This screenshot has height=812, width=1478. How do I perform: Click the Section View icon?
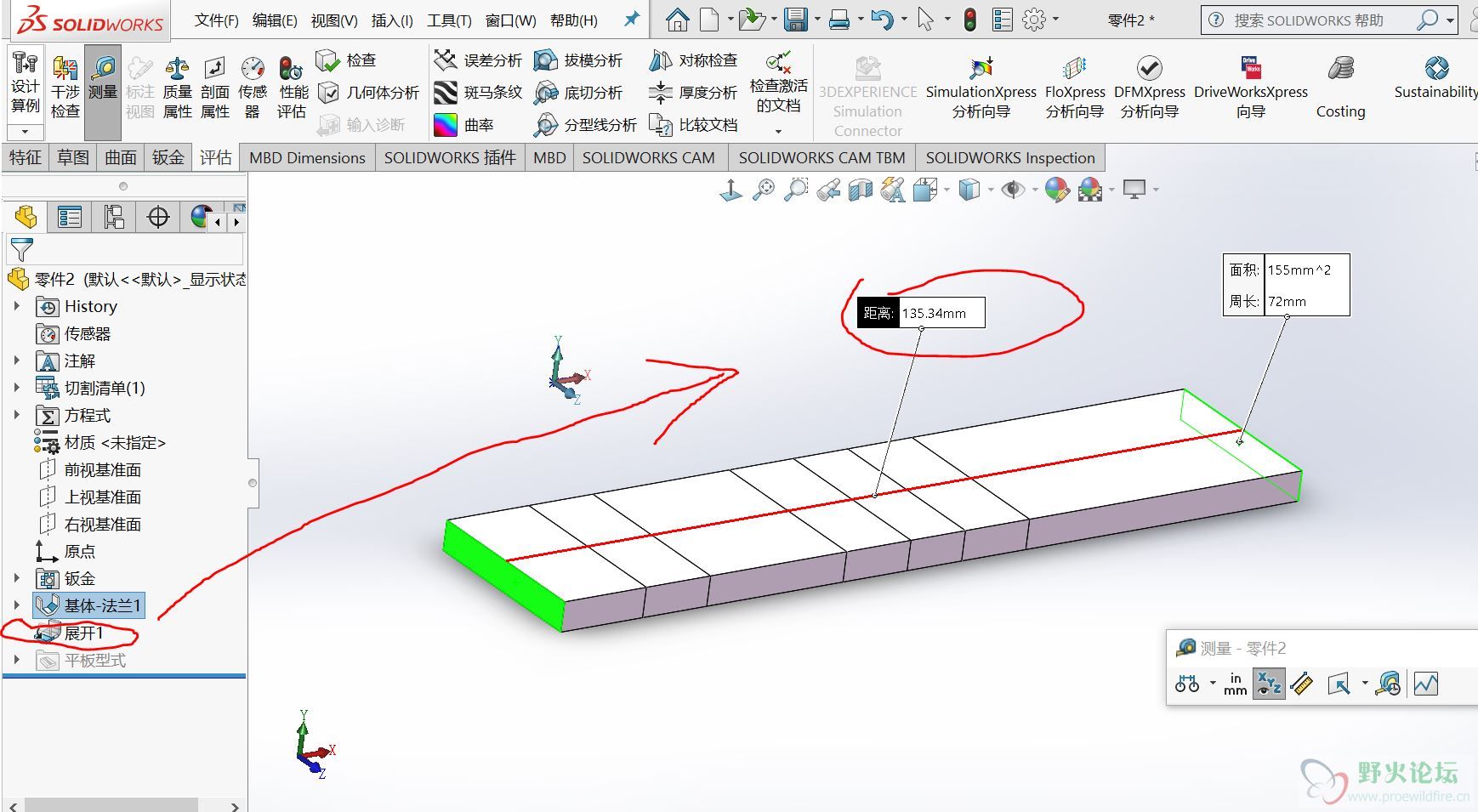[861, 190]
